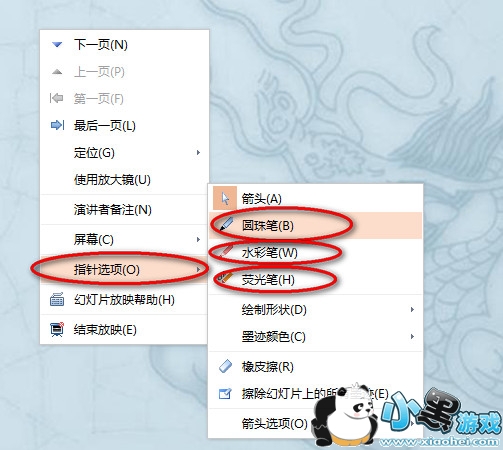Select 指针选项(O) menu entry
Image resolution: width=503 pixels, height=450 pixels.
click(123, 269)
